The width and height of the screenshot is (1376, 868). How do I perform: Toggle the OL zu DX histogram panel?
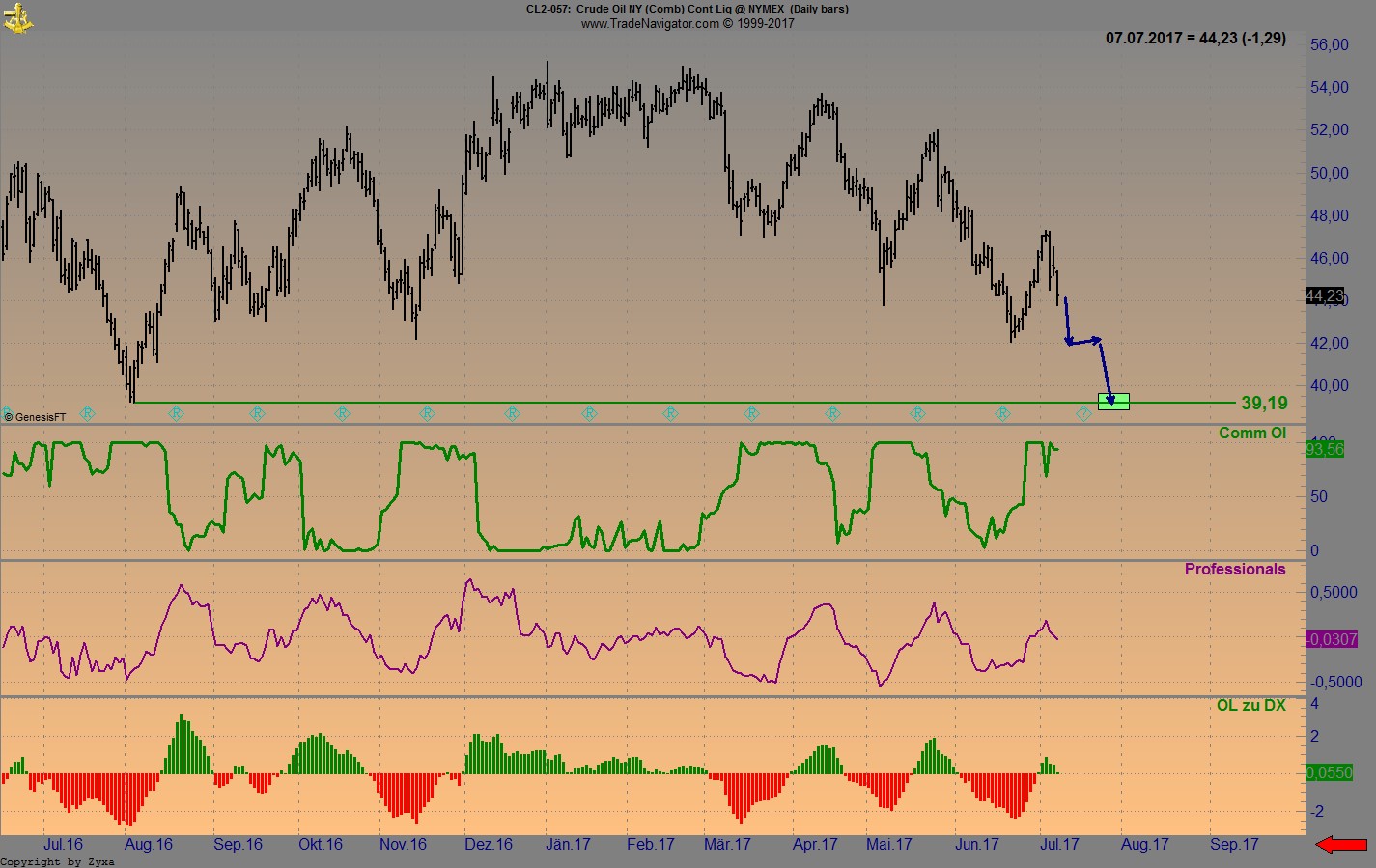pos(1252,706)
